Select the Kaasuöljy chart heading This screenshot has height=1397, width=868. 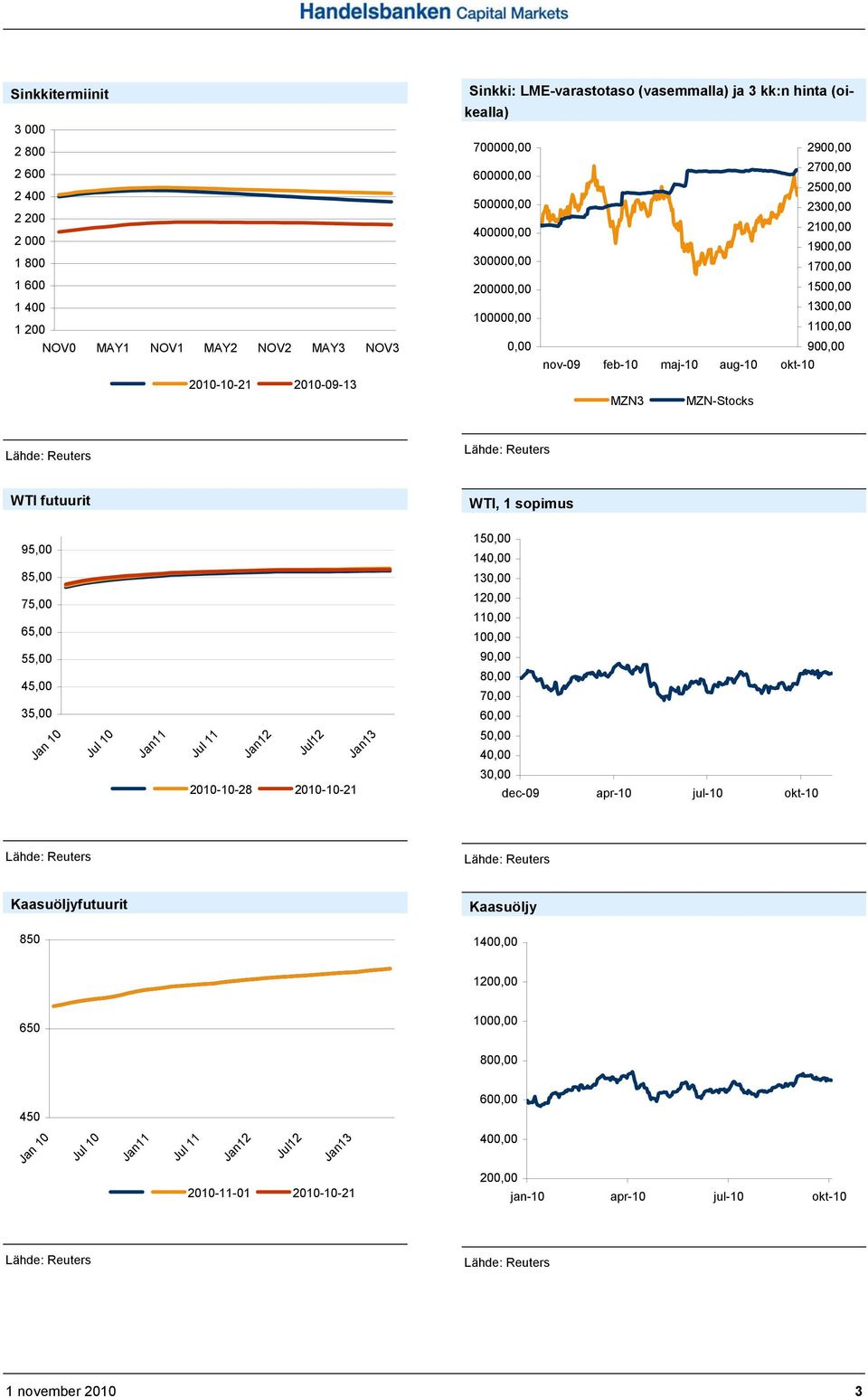[503, 907]
